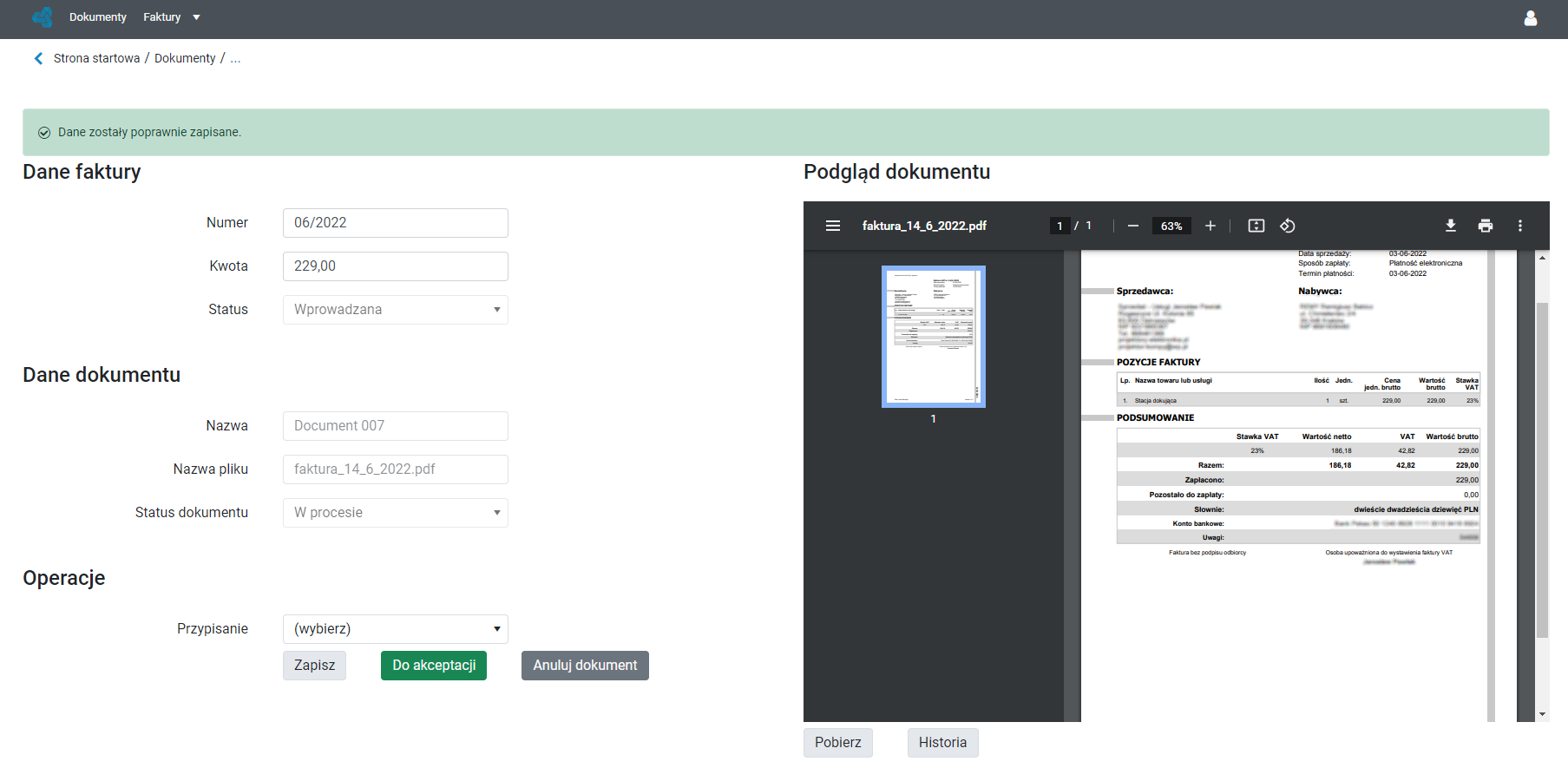This screenshot has width=1568, height=768.
Task: Open the Faktury dropdown arrow
Action: [196, 17]
